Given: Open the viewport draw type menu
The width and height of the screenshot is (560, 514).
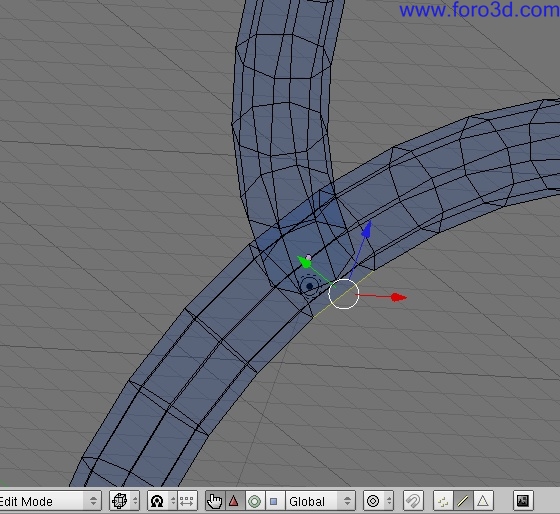Looking at the screenshot, I should [124, 501].
